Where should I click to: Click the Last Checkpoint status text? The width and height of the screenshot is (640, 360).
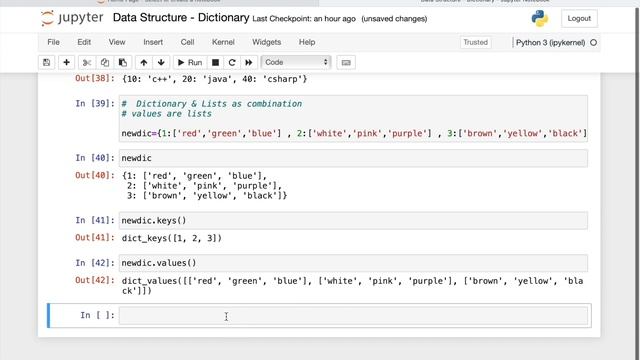tap(304, 19)
